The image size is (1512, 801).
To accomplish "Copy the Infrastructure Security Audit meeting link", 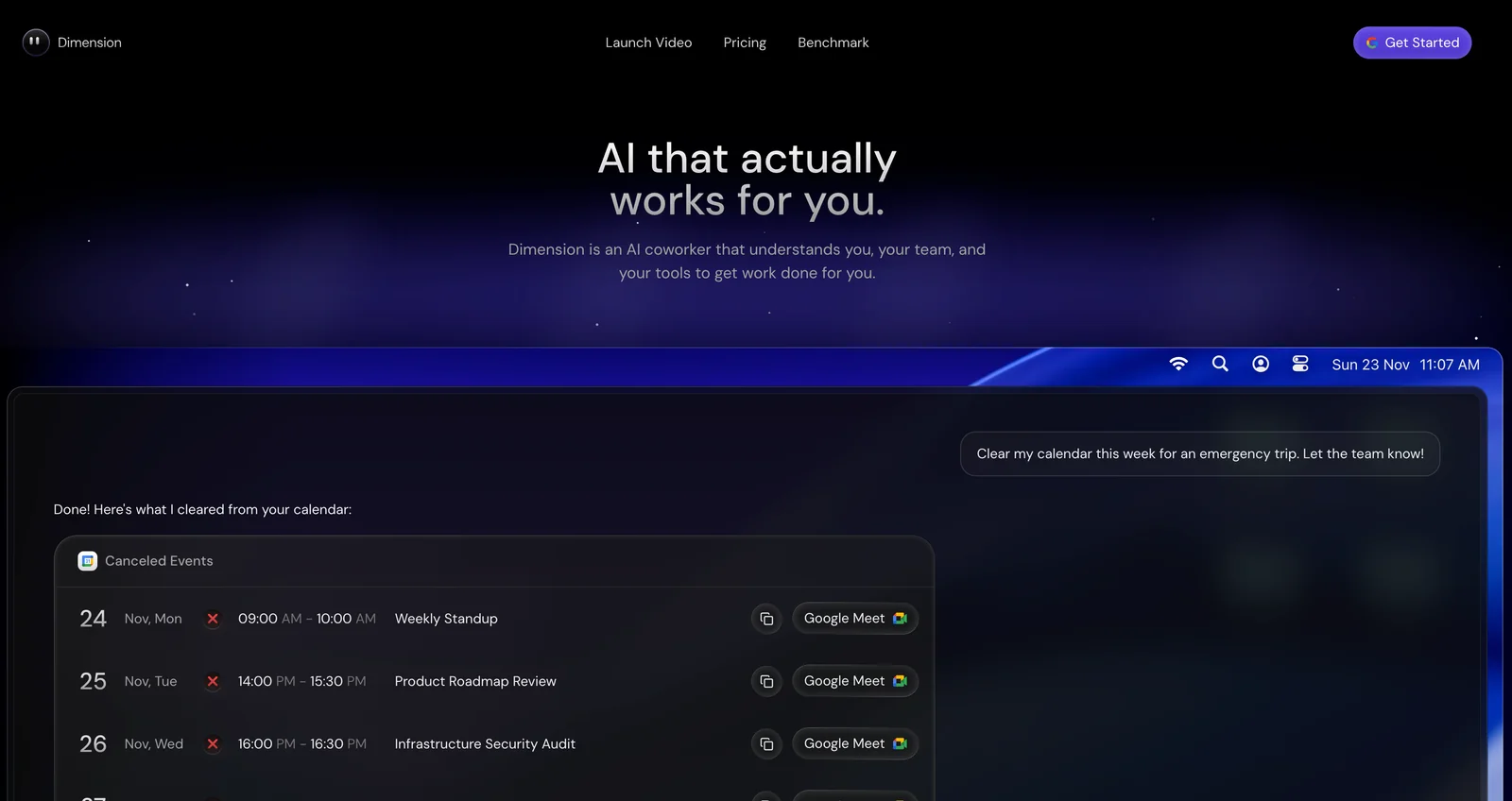I will click(x=766, y=744).
